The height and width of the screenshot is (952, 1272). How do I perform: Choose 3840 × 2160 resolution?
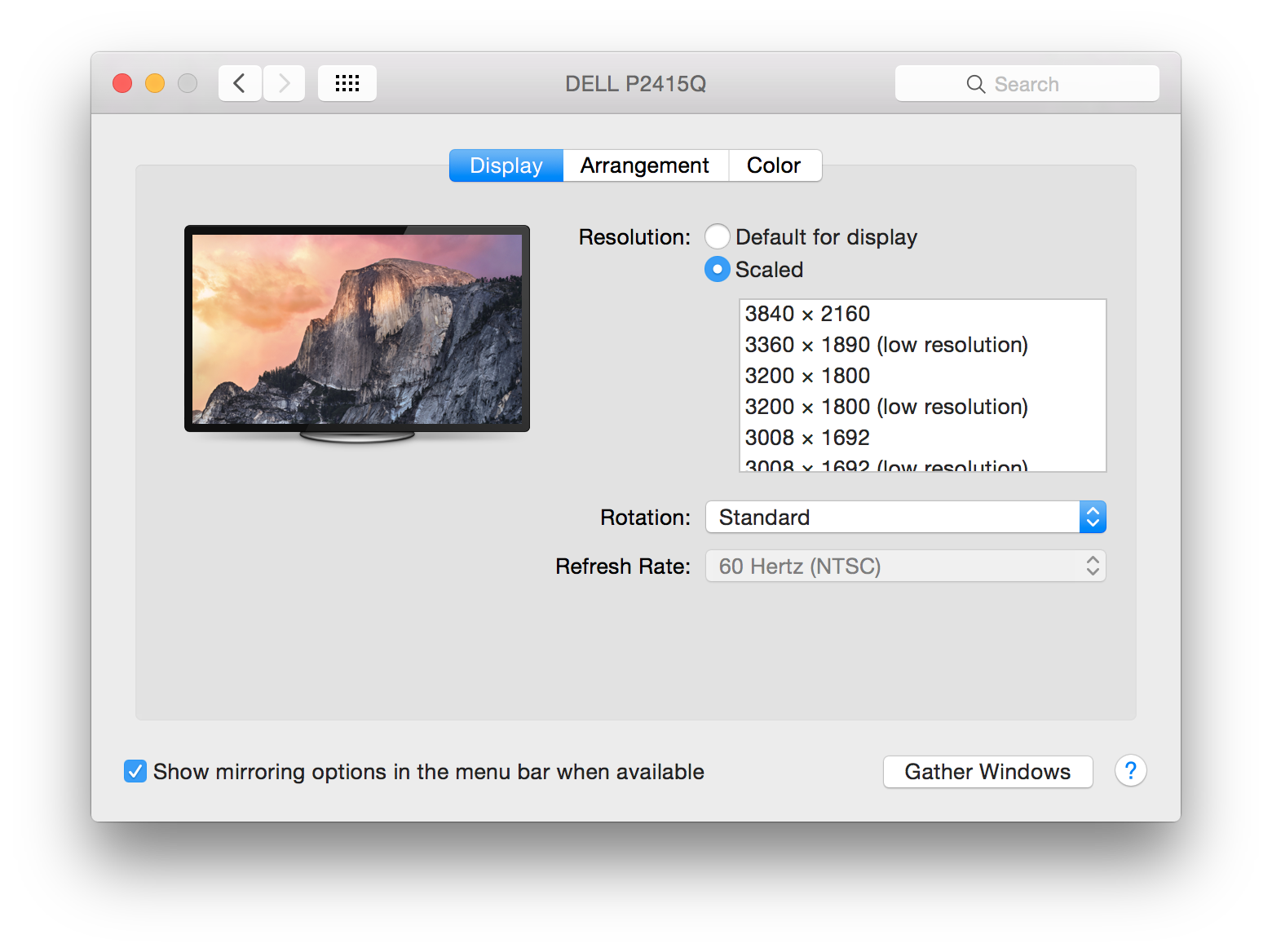click(x=807, y=314)
